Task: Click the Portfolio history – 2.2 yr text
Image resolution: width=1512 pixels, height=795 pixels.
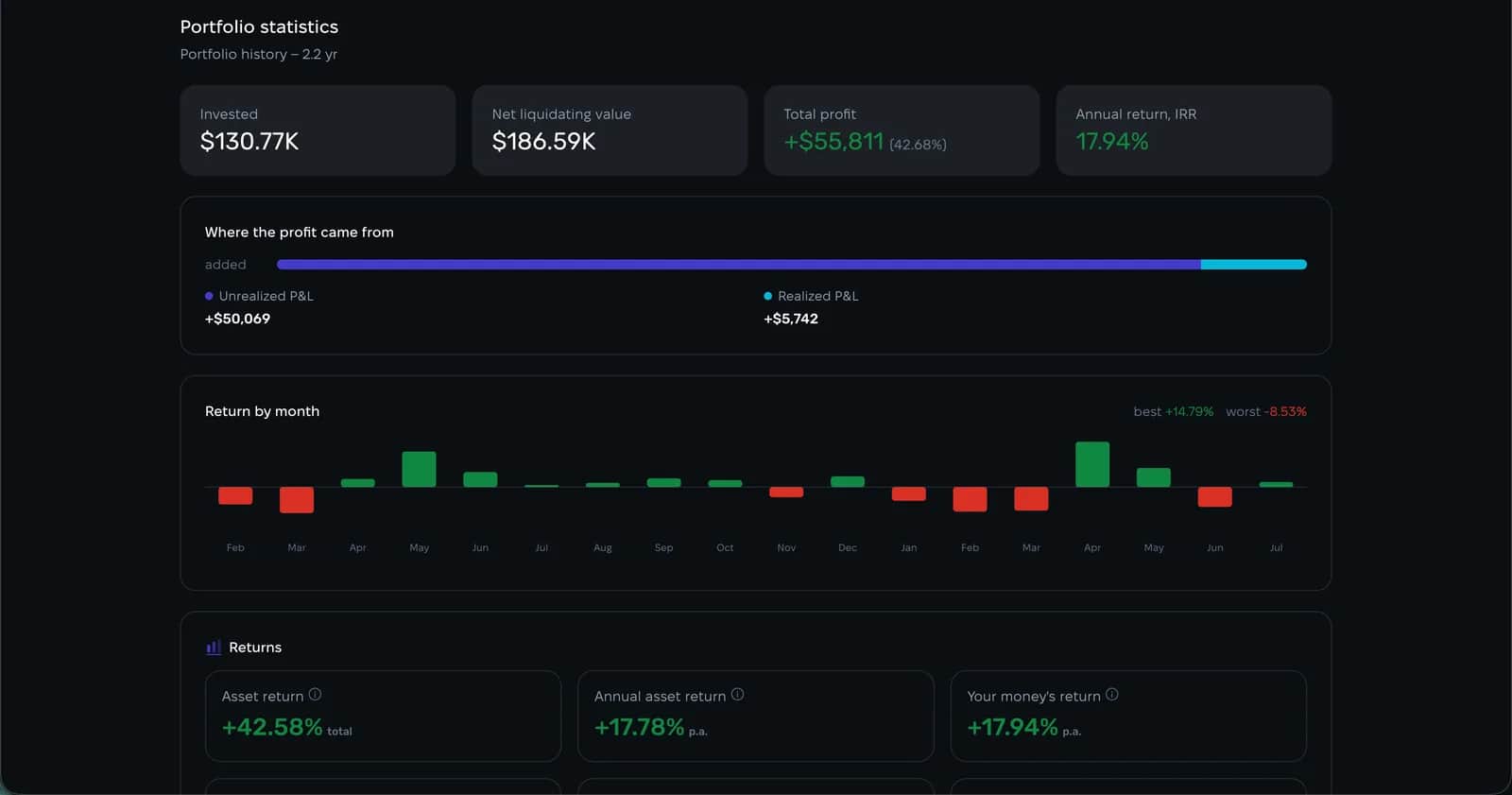Action: coord(259,55)
